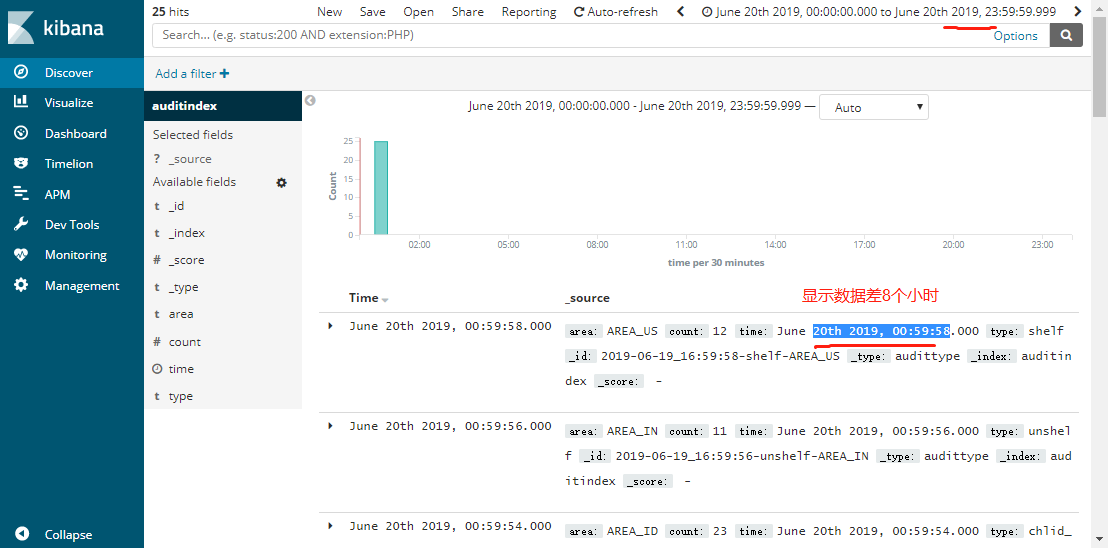Click the histogram bar near 01:00
This screenshot has width=1108, height=548.
[381, 187]
